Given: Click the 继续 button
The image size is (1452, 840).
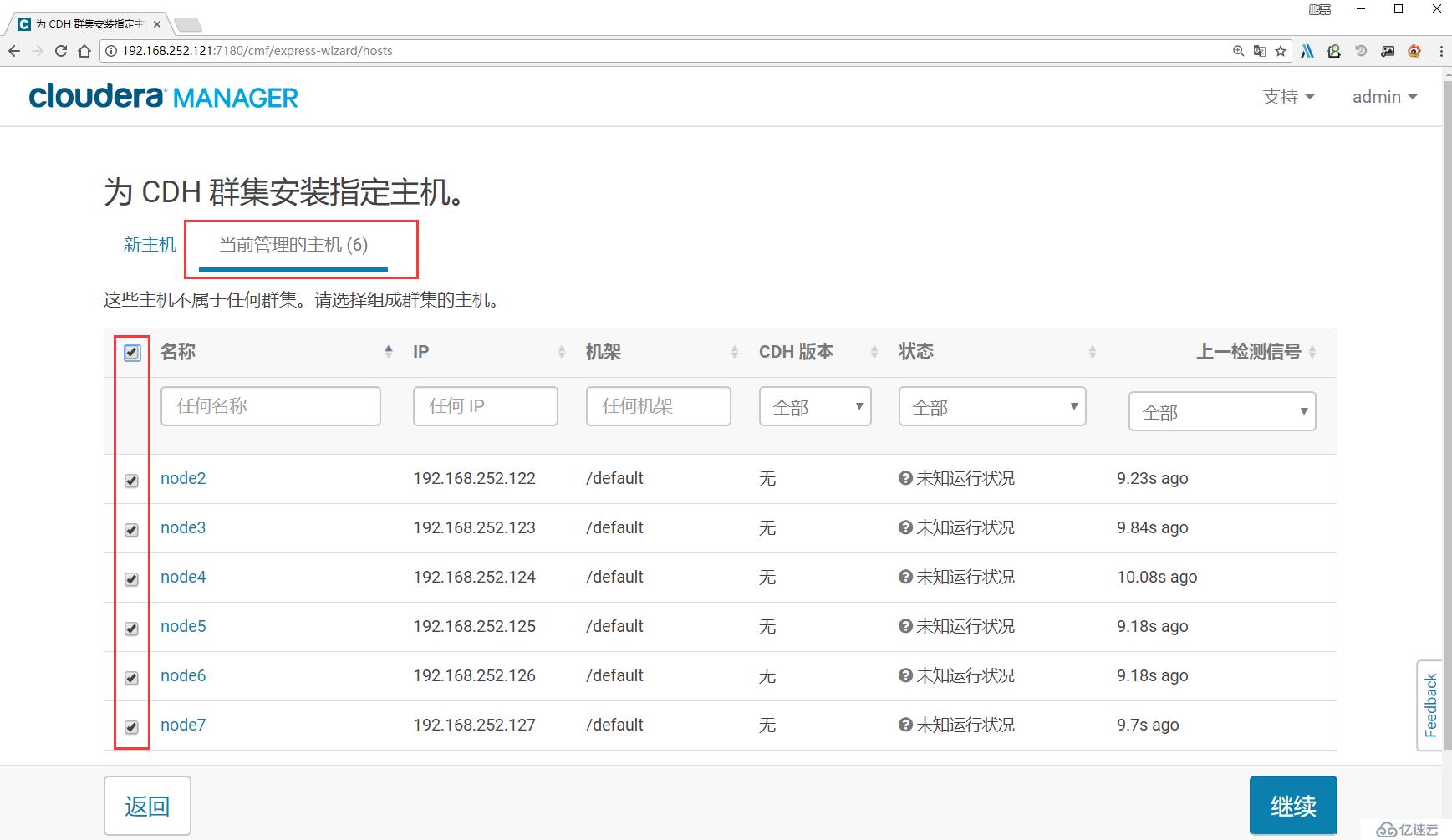Looking at the screenshot, I should (1293, 806).
